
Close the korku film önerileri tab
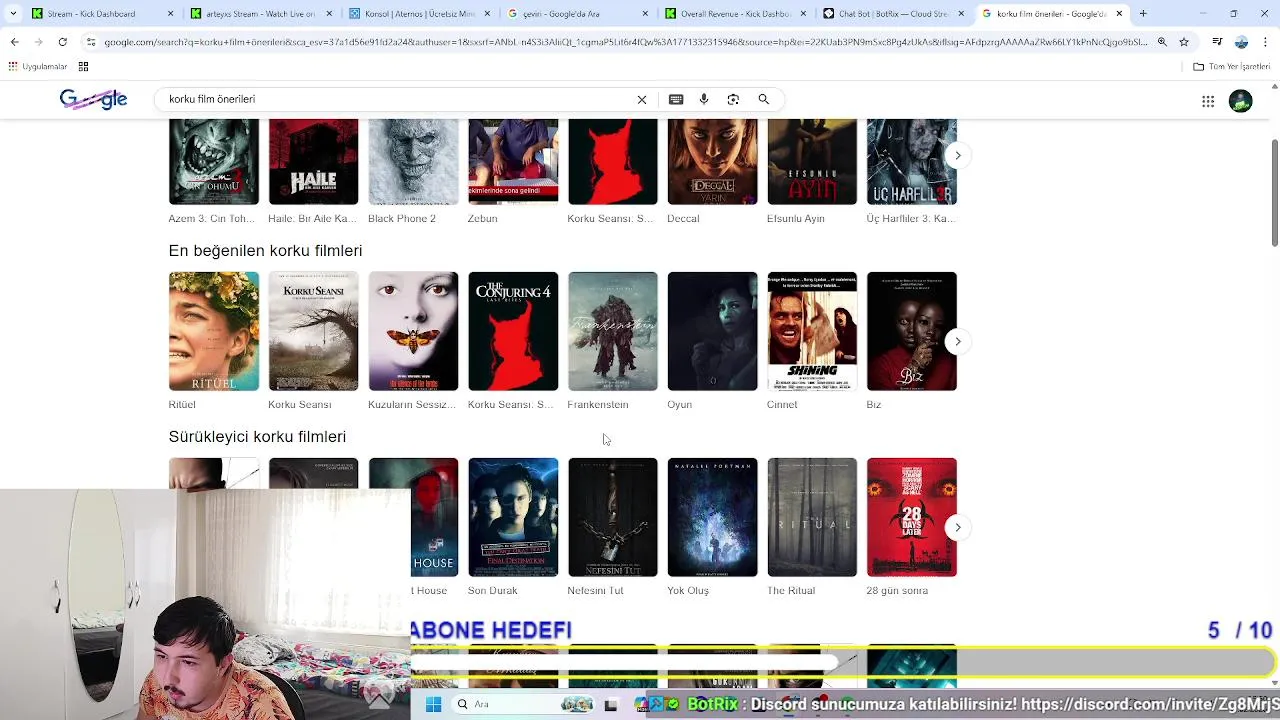[1119, 14]
